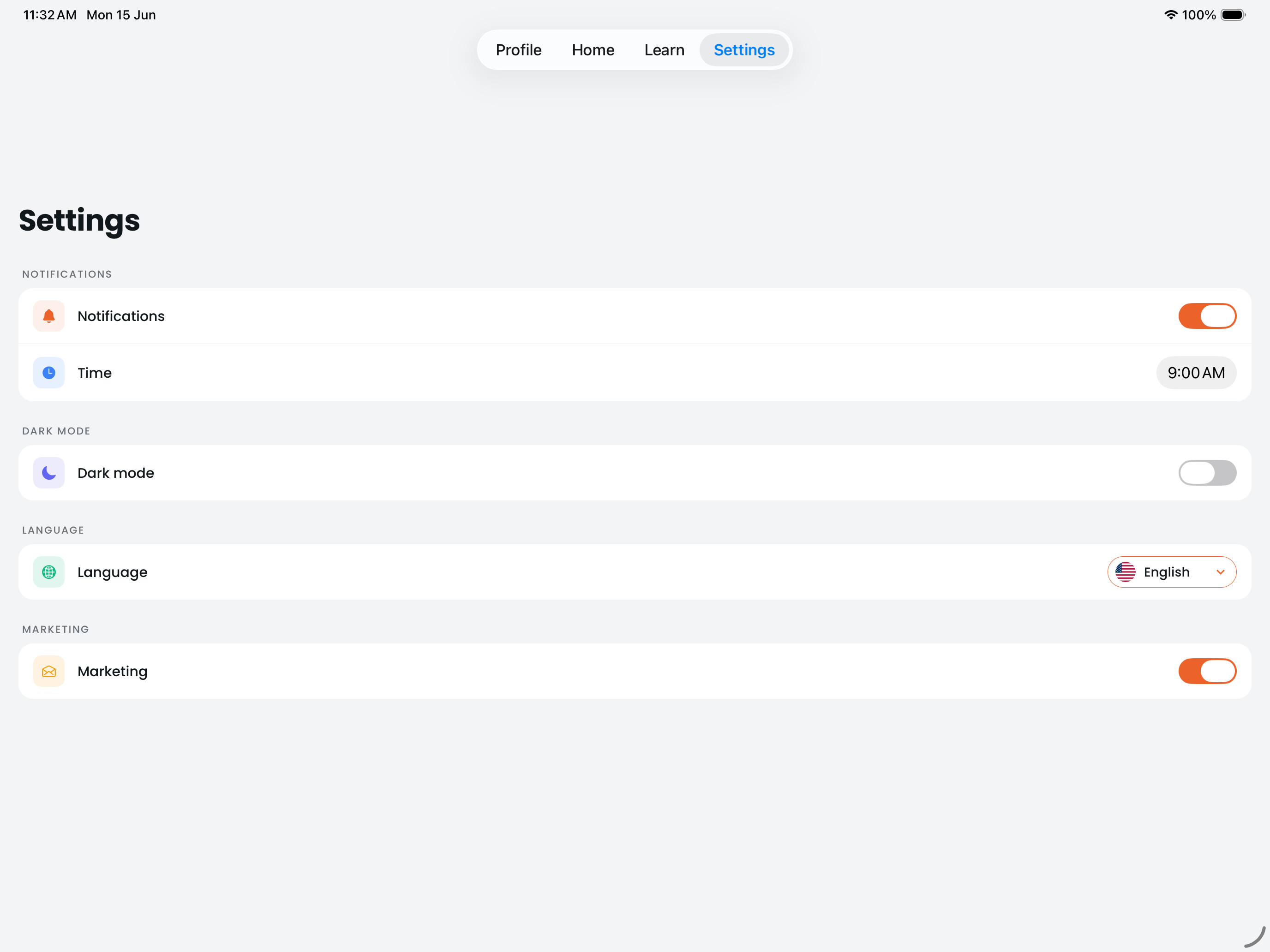
Task: Switch to the Profile tab
Action: (518, 50)
